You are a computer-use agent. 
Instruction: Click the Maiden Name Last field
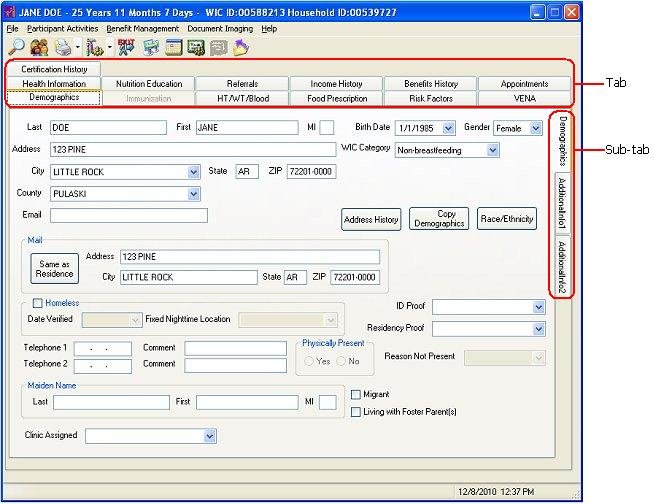point(111,402)
